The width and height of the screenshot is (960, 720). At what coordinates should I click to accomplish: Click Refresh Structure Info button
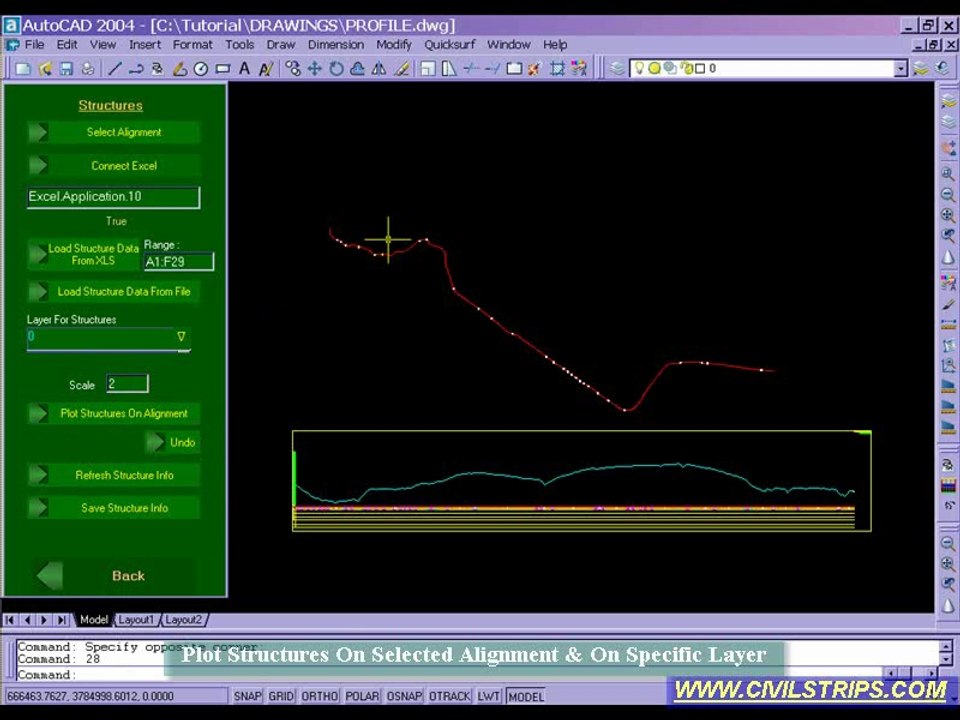(114, 475)
